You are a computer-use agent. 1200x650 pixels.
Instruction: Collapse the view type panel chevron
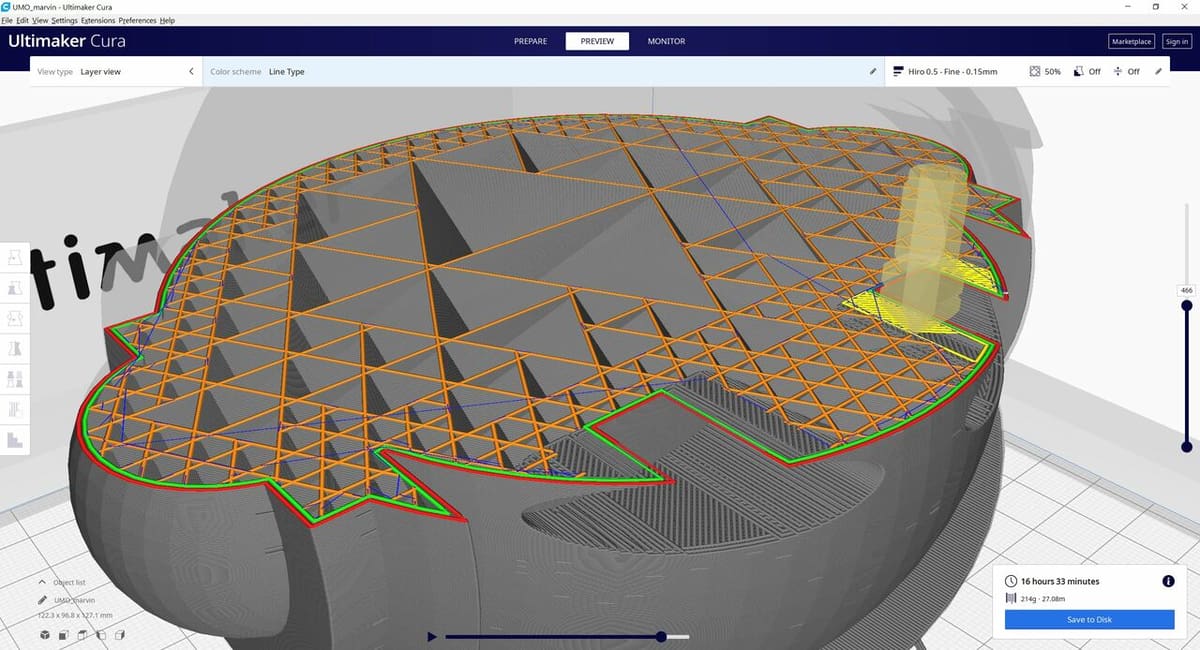tap(191, 72)
